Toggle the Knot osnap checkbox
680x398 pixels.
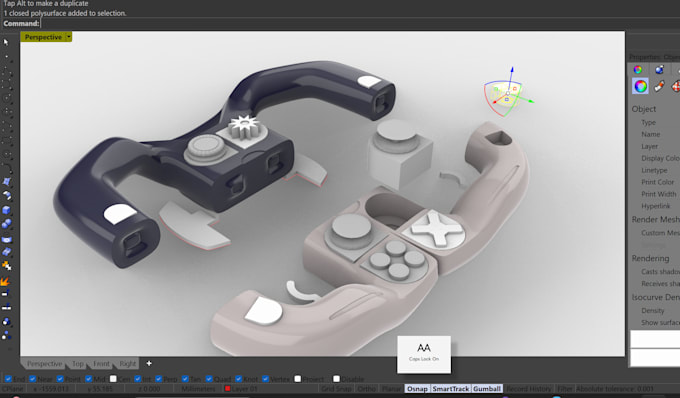238,379
